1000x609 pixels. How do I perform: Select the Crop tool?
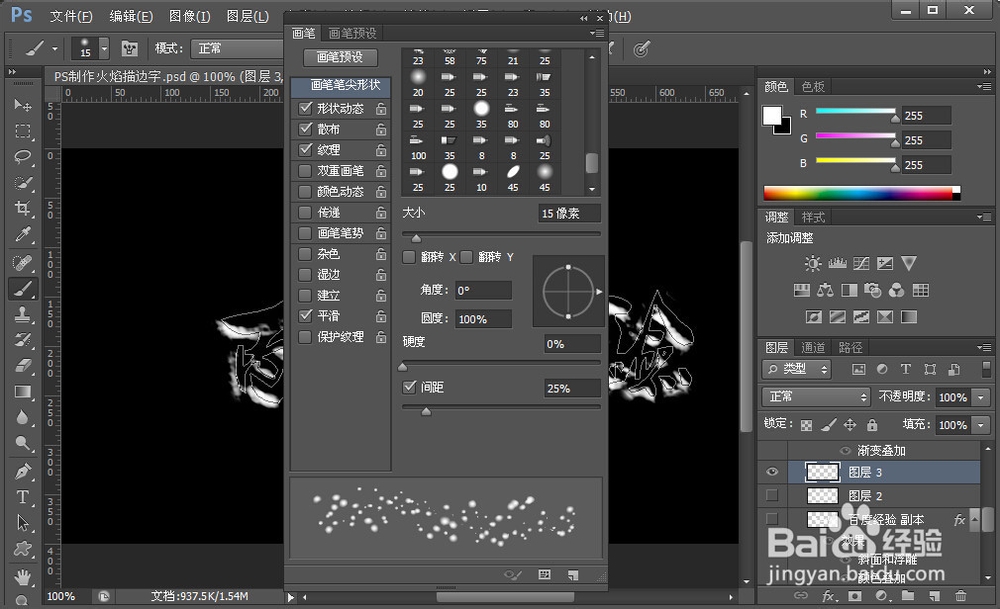23,209
